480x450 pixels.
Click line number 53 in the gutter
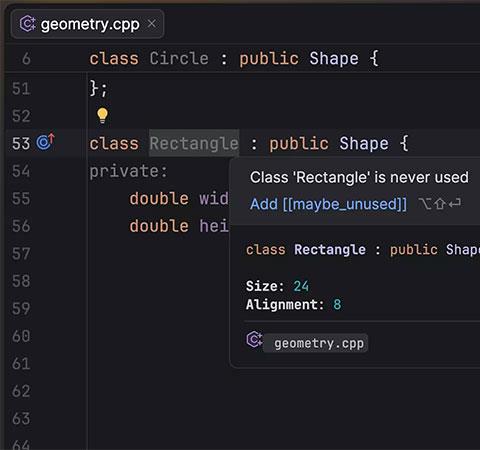[21, 144]
